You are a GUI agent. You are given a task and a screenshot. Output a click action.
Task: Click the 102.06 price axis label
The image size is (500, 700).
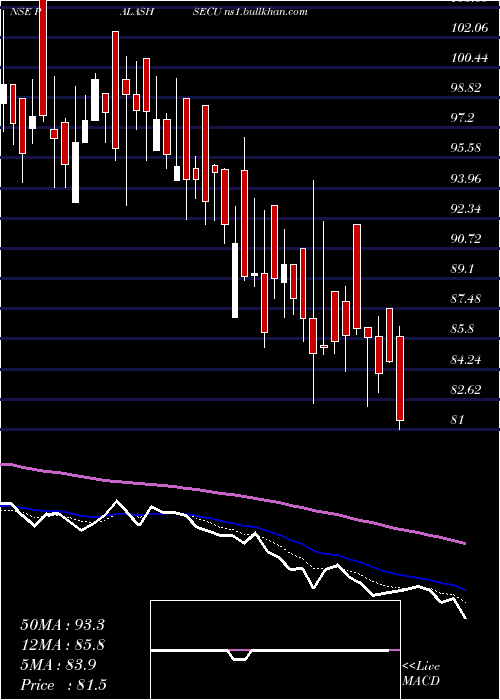coord(470,28)
